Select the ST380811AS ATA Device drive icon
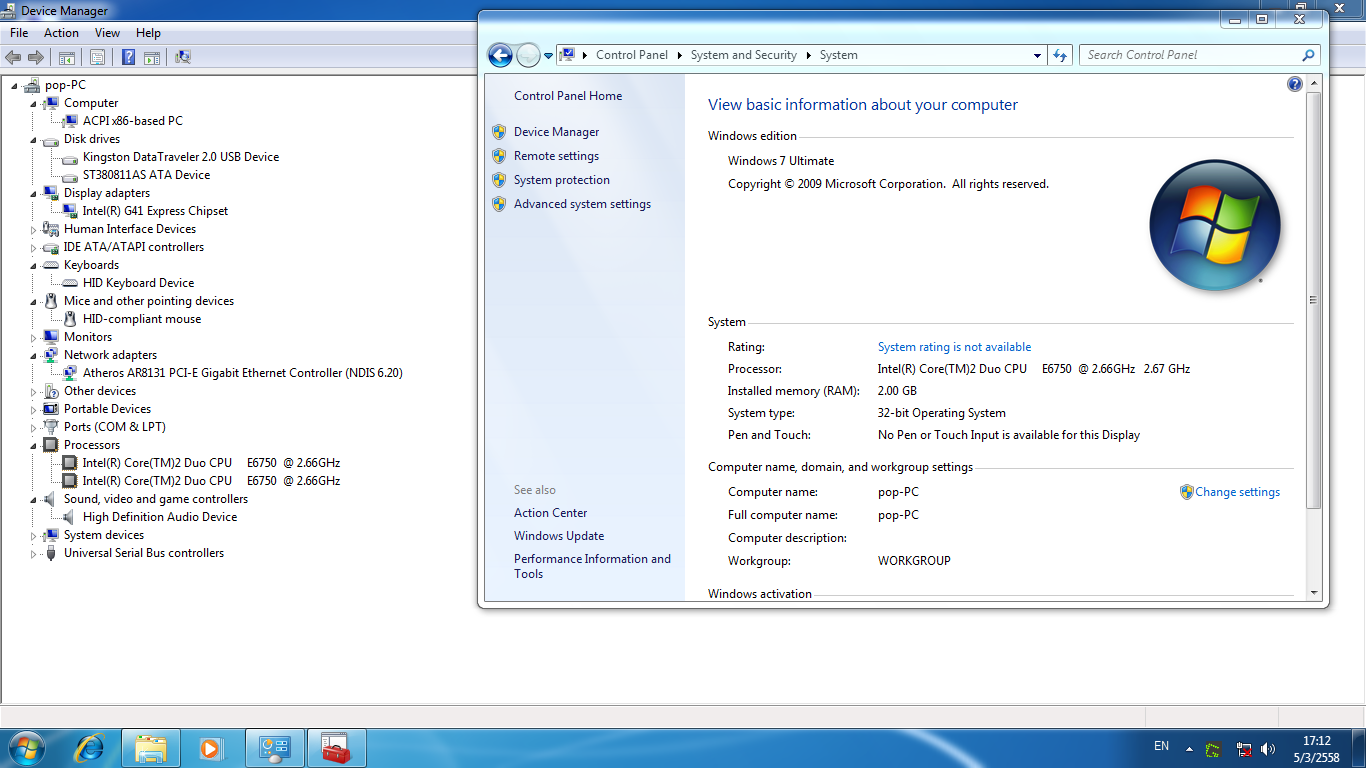The image size is (1366, 768). coord(70,175)
